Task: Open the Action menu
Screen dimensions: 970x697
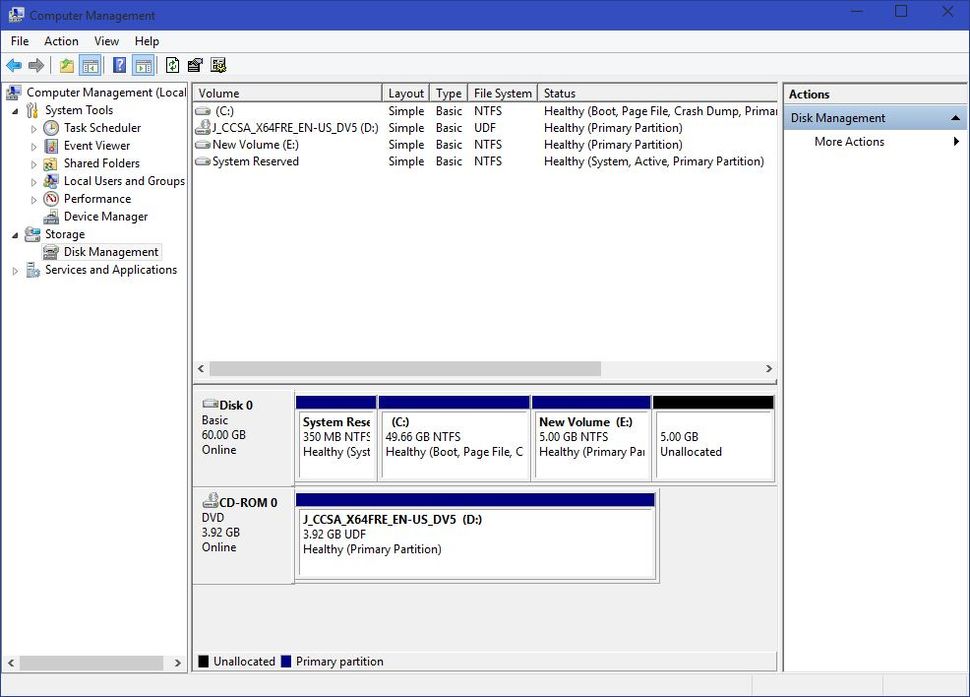Action: click(x=60, y=41)
